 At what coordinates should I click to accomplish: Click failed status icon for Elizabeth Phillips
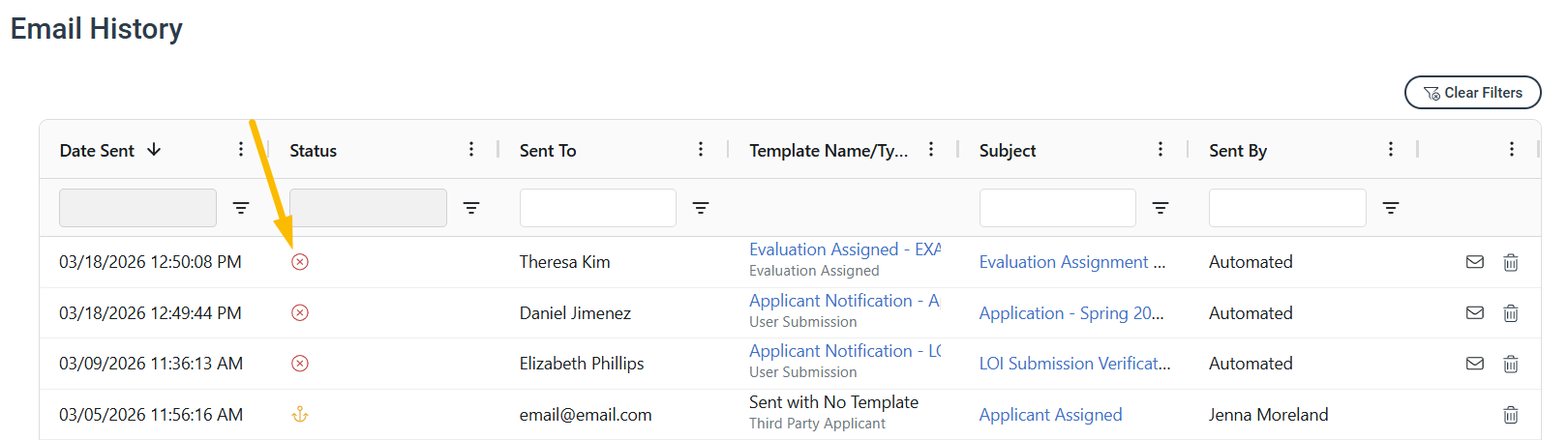click(x=300, y=364)
